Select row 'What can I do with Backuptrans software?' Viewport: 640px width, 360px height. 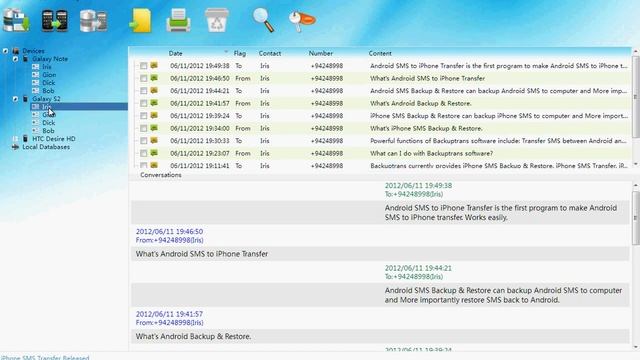pyautogui.click(x=382, y=153)
